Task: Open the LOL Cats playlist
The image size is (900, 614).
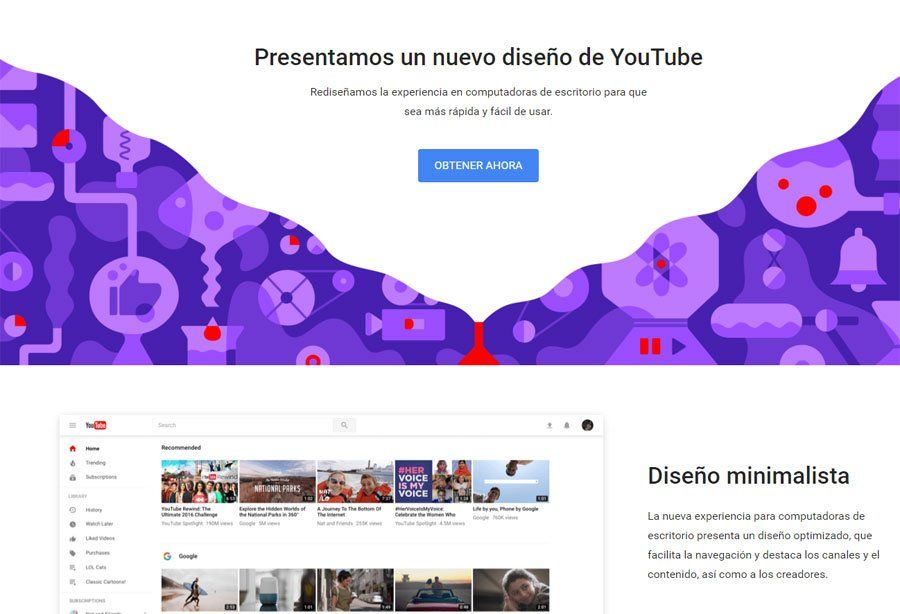Action: point(97,567)
